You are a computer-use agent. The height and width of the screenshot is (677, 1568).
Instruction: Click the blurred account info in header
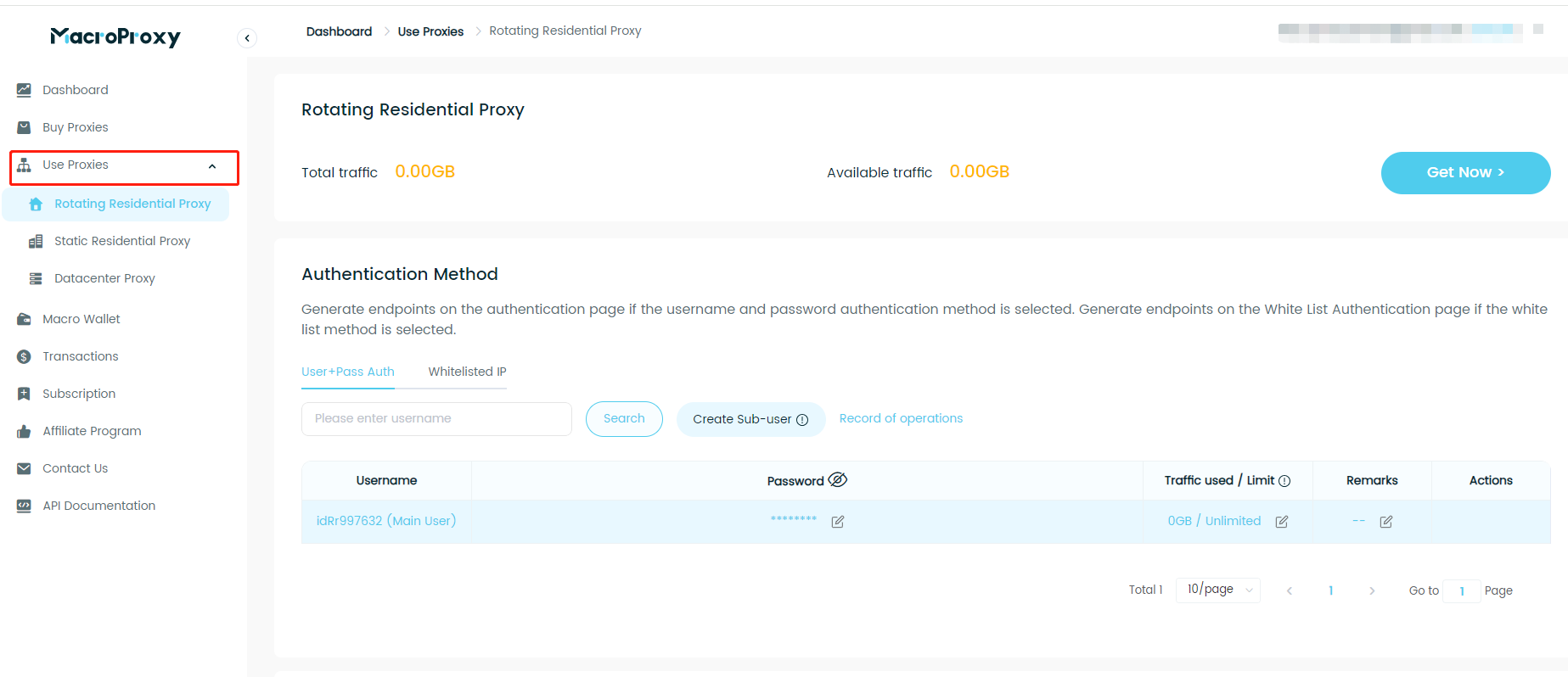pos(1401,32)
